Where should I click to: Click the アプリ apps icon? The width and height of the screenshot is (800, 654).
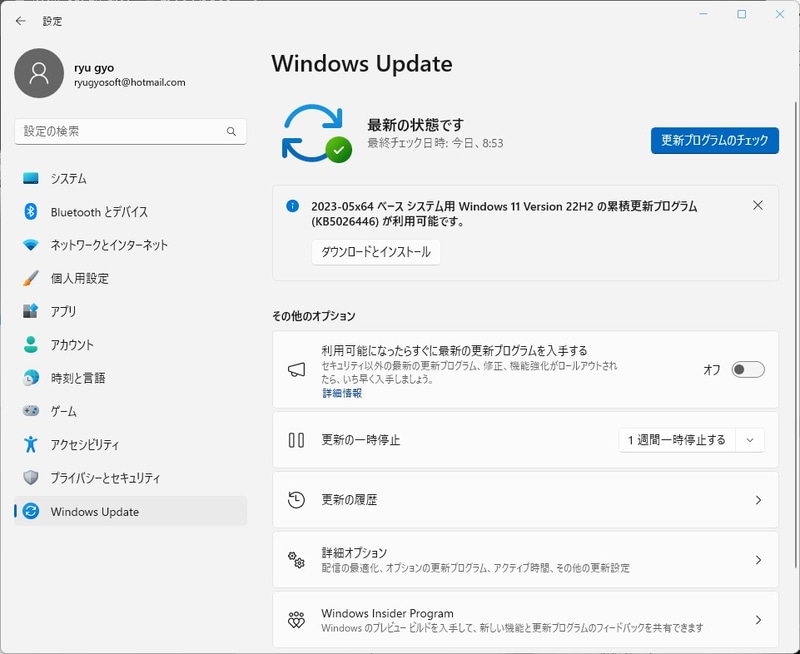pos(31,311)
